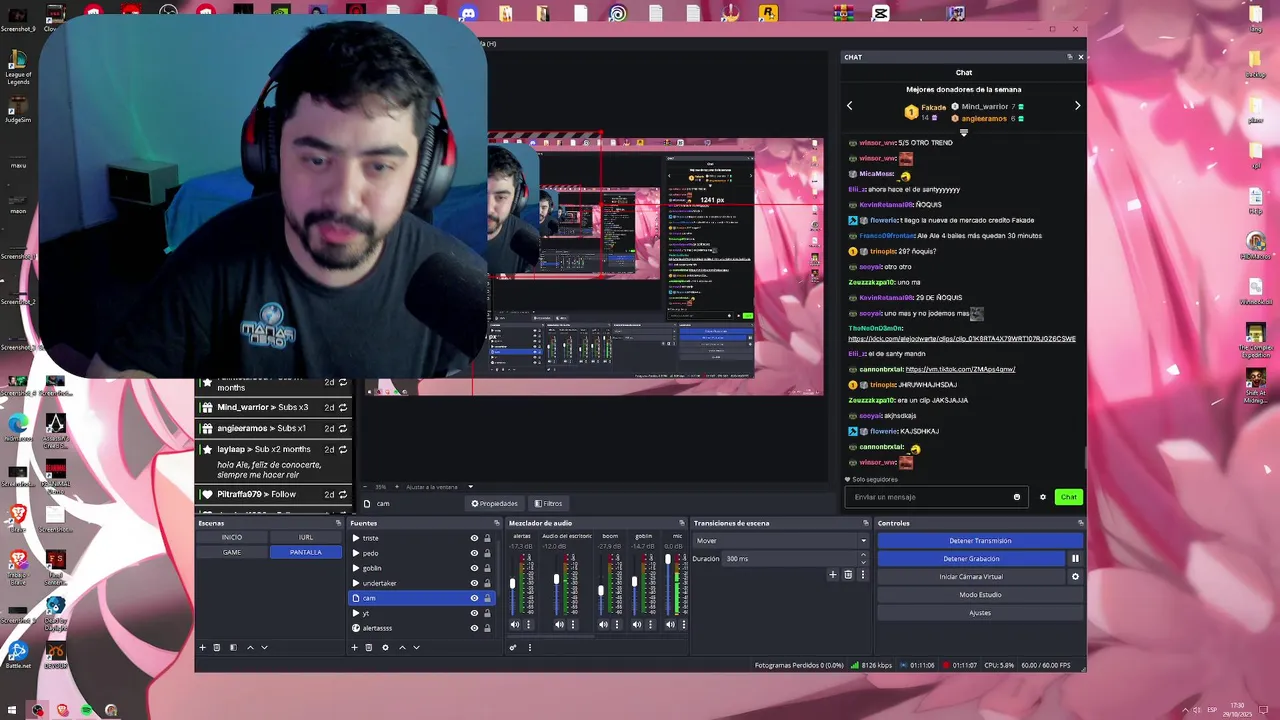The width and height of the screenshot is (1280, 720).
Task: Open virtual camera settings gear icon
Action: [1075, 577]
